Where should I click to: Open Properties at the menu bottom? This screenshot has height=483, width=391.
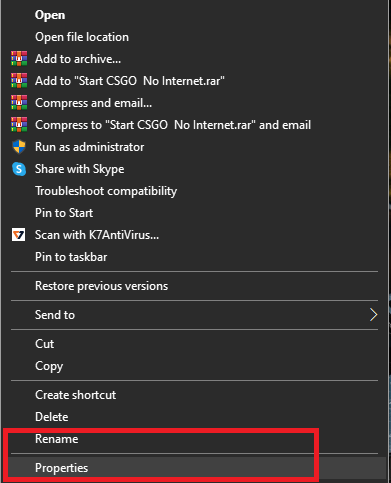pos(62,468)
